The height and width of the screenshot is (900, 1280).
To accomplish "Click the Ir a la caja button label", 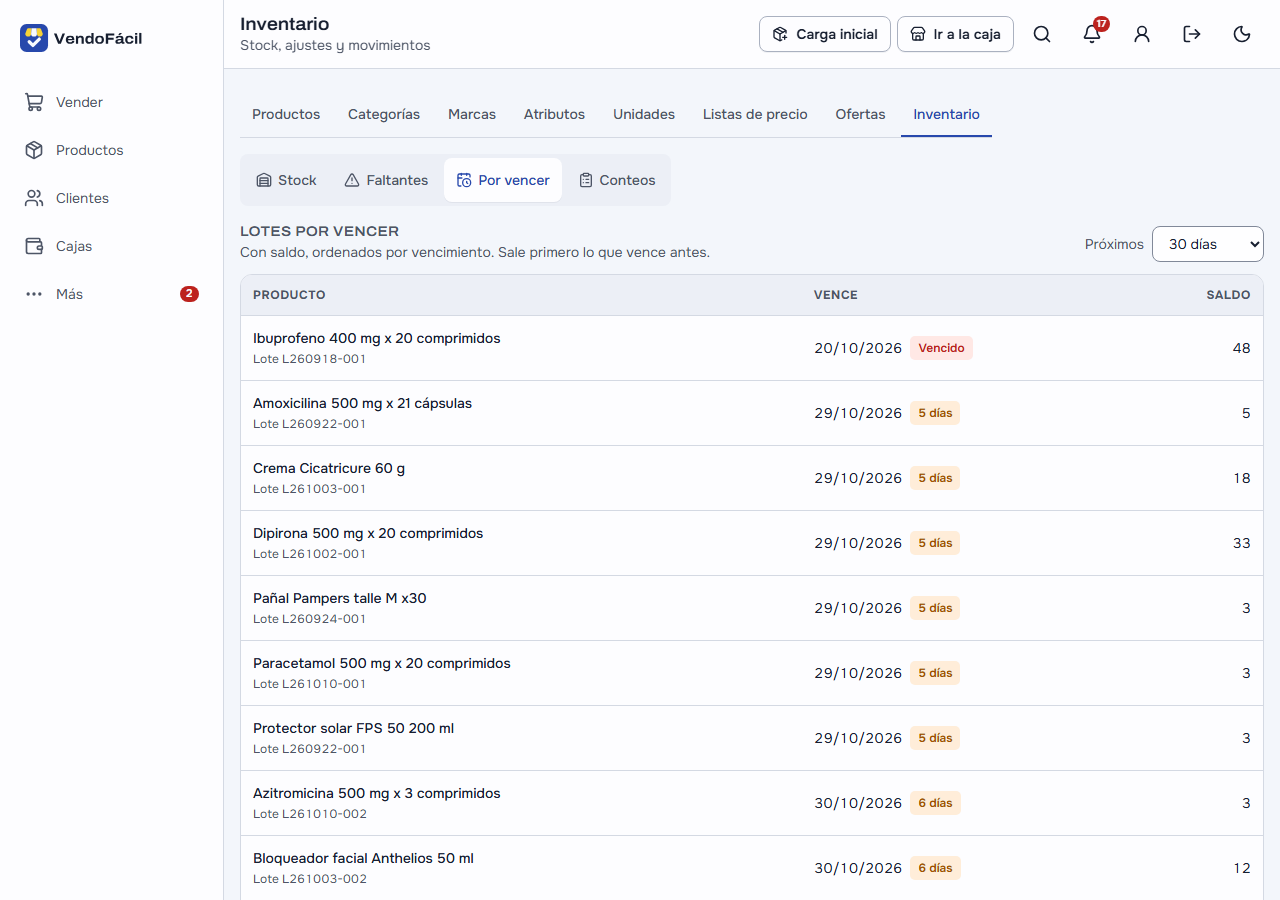I will 967,34.
